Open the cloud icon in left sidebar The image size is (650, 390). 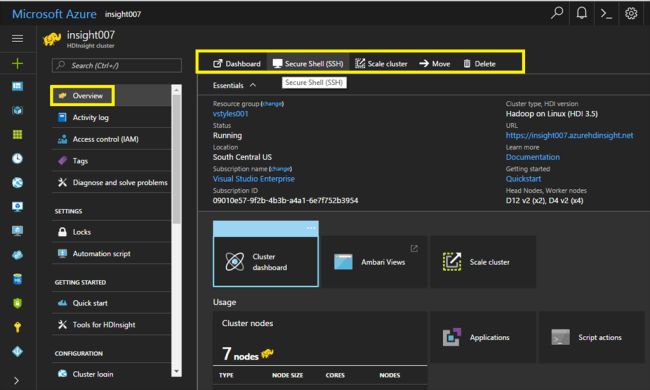pos(17,255)
